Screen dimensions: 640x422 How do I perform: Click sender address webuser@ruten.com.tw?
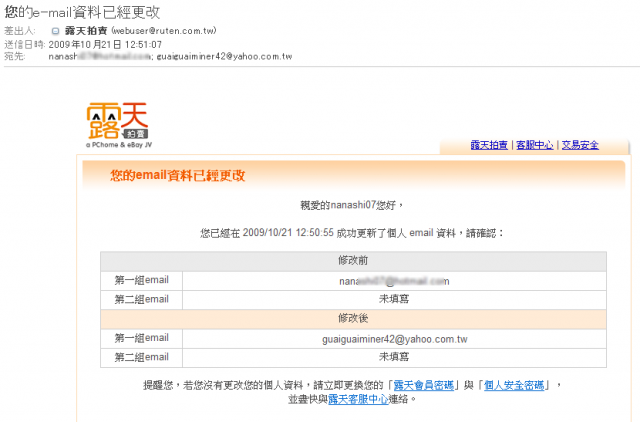coord(164,31)
